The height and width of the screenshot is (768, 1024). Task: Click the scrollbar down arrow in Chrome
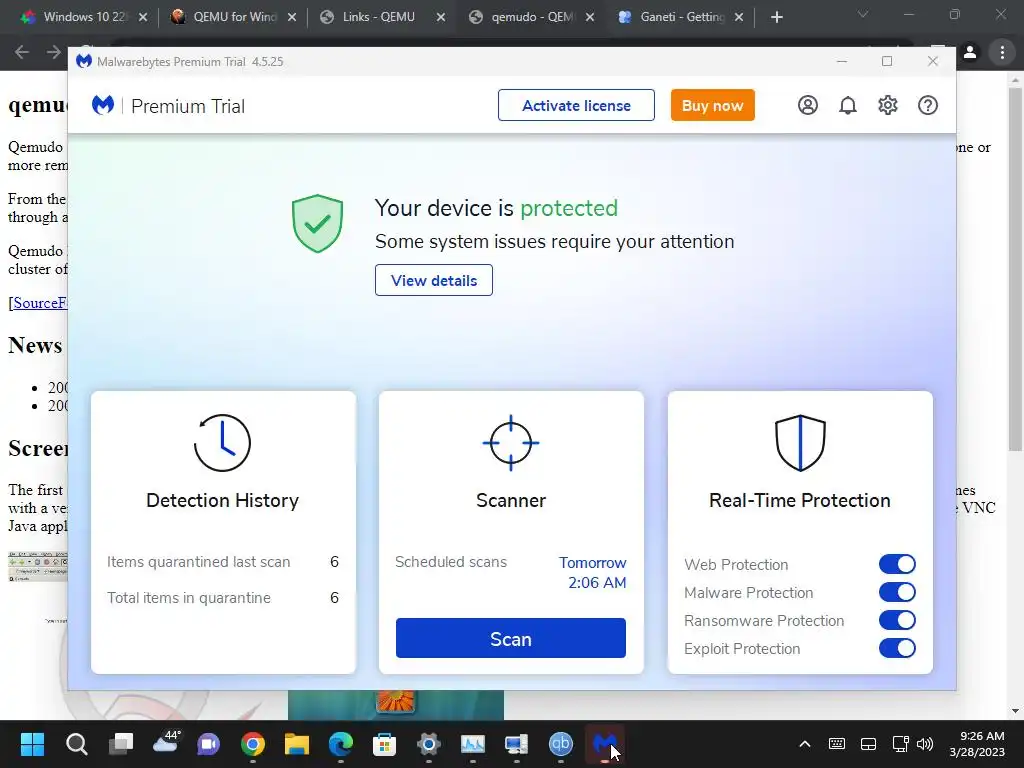pos(1015,711)
